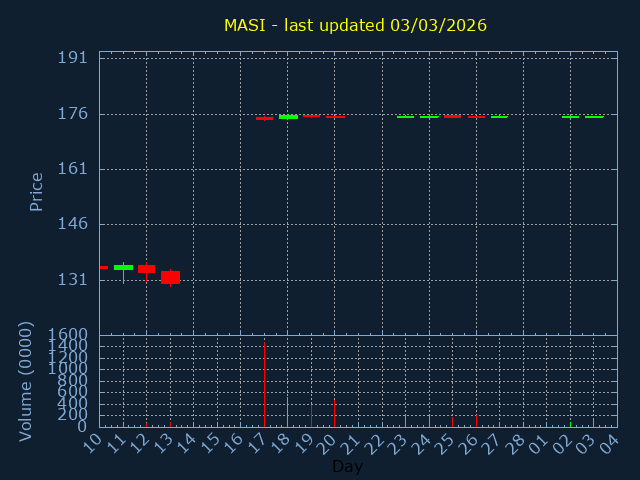Select the green candlestick on day 11
The image size is (640, 480).
pyautogui.click(x=123, y=267)
